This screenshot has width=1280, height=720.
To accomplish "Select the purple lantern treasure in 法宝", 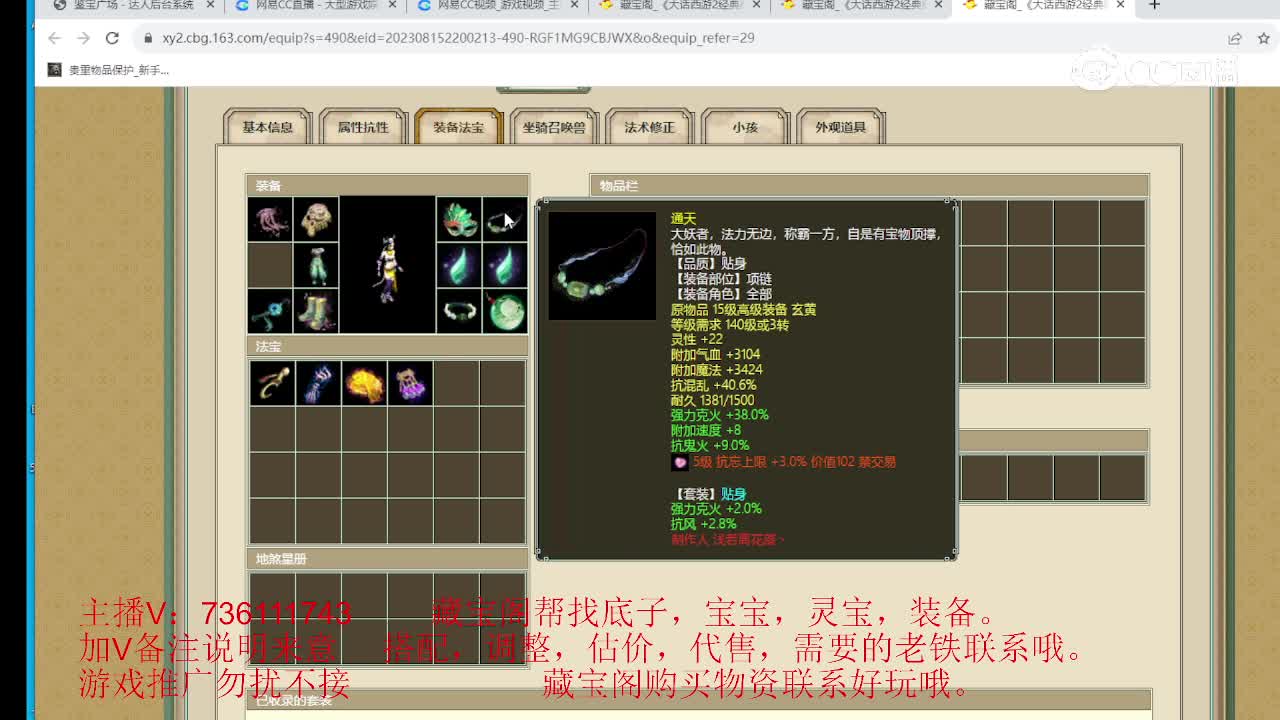I will click(x=410, y=383).
